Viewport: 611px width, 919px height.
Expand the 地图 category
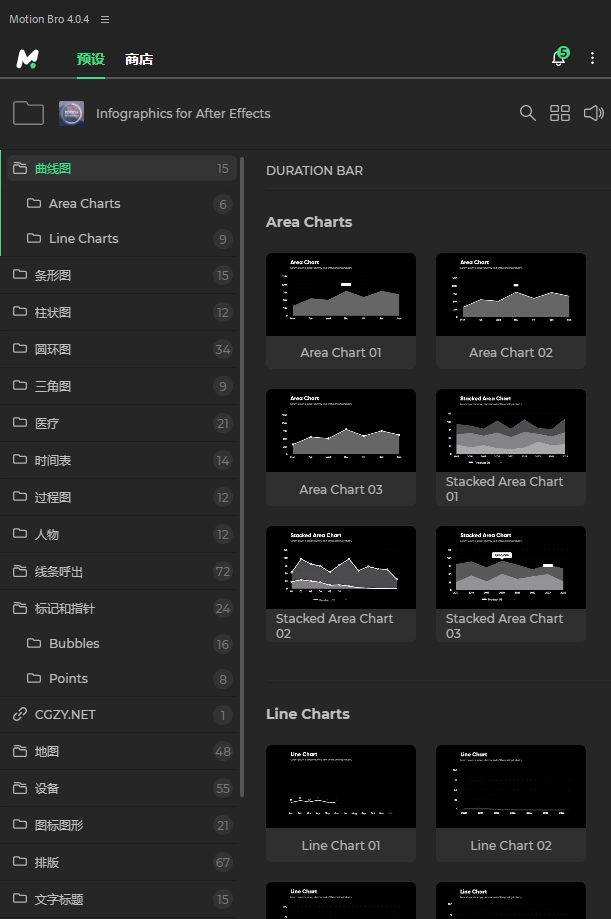pyautogui.click(x=120, y=752)
